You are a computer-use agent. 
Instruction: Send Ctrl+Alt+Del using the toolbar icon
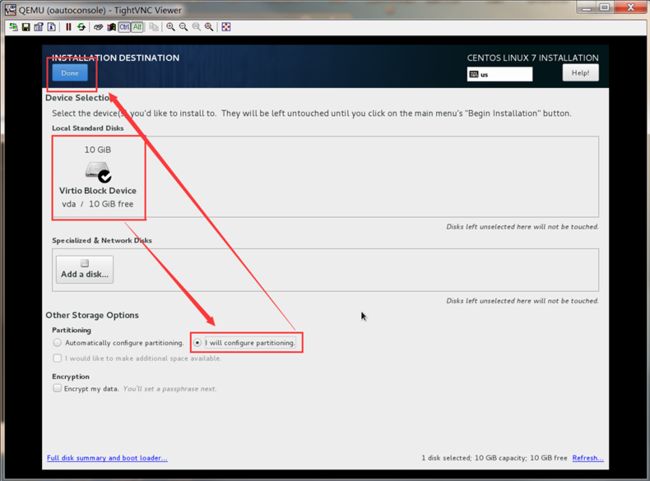click(x=98, y=27)
